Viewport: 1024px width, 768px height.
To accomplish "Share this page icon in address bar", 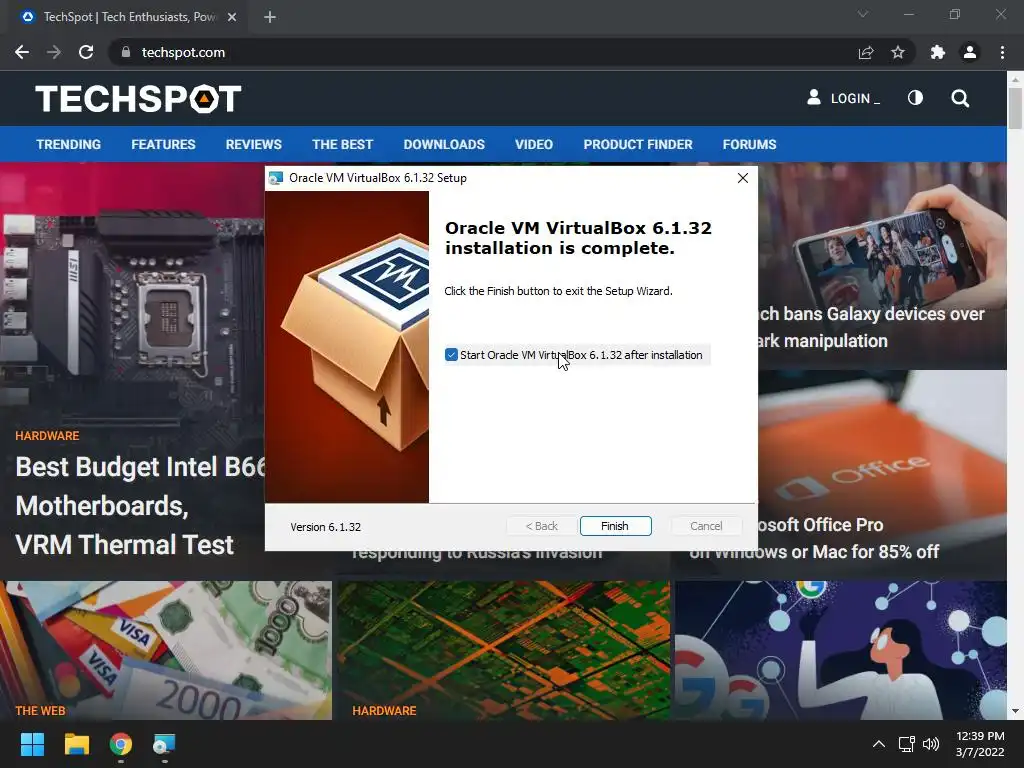I will click(866, 52).
